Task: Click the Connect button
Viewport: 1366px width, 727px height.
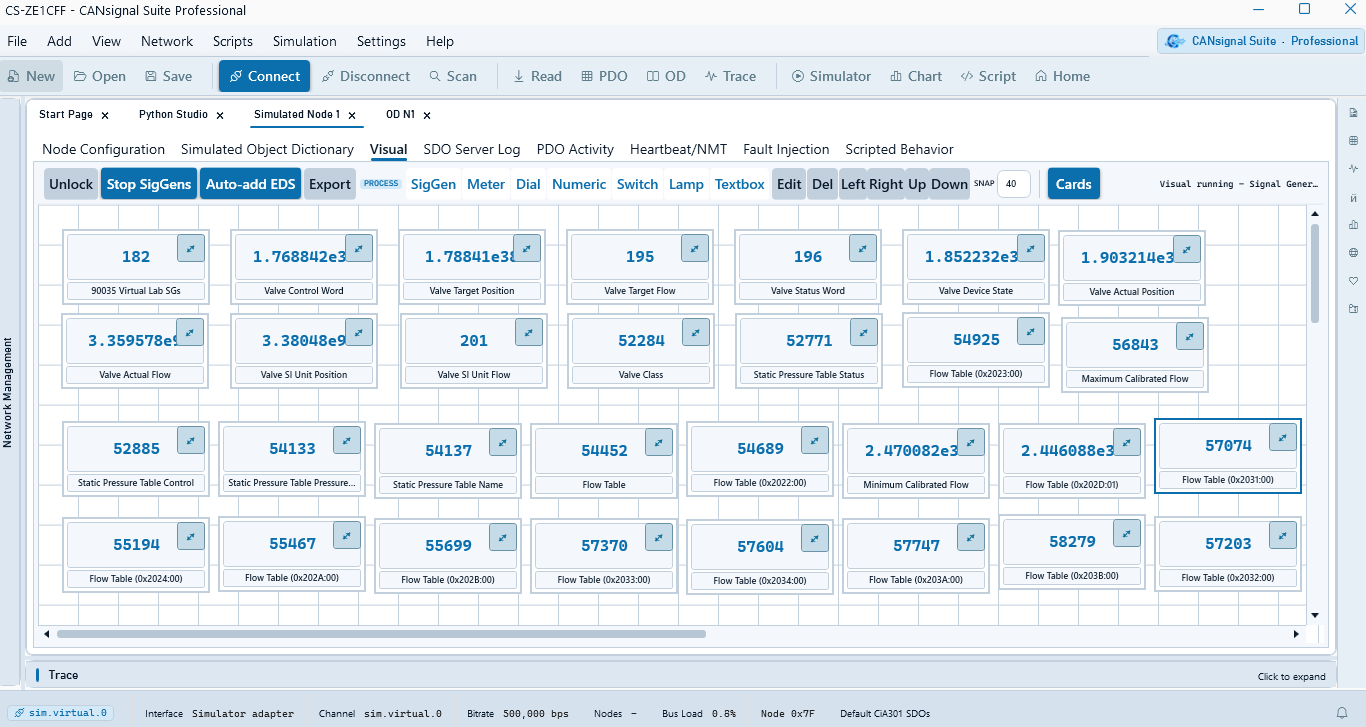Action: tap(264, 76)
